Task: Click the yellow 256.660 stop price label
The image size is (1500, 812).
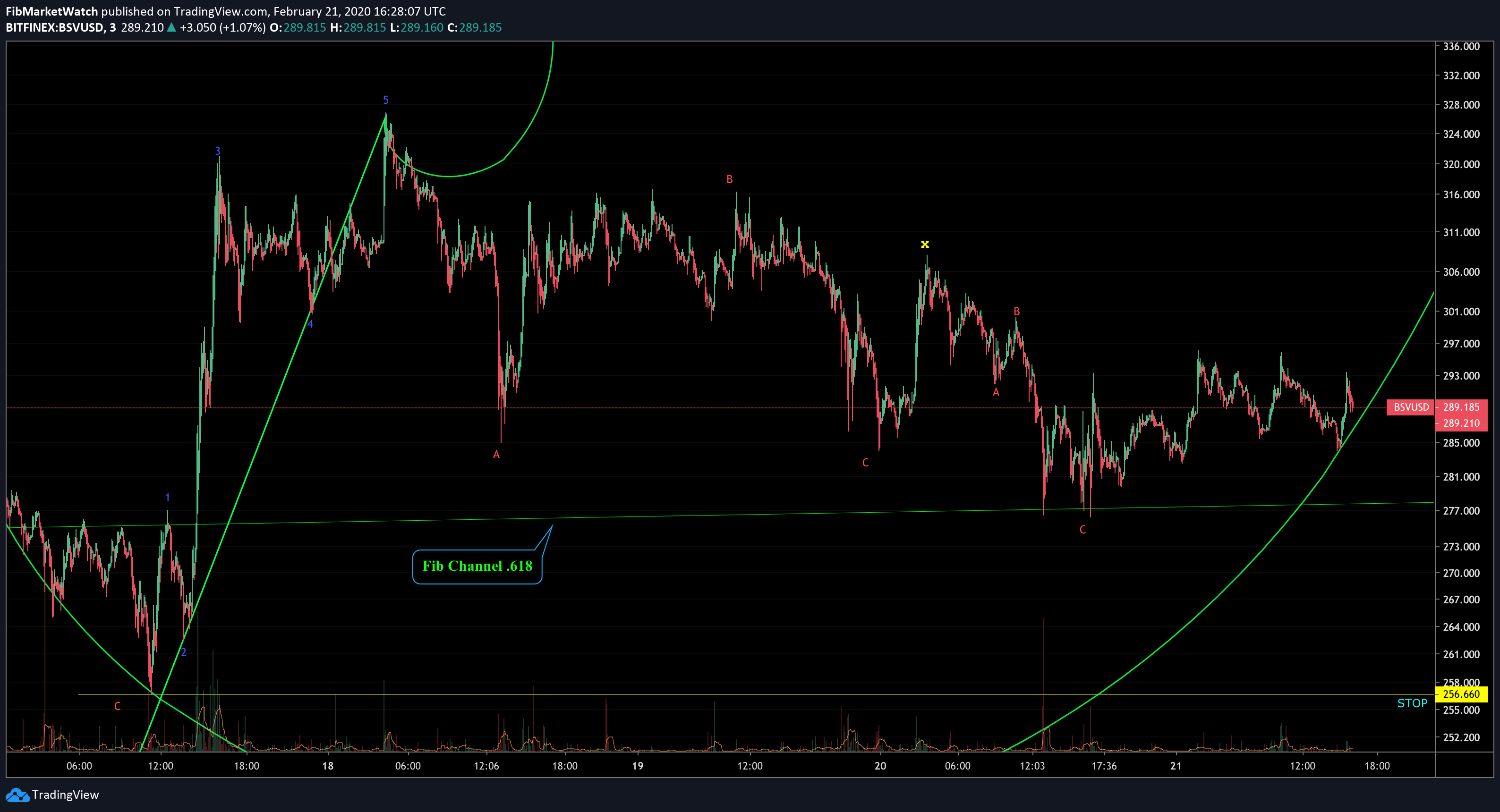Action: [1462, 694]
